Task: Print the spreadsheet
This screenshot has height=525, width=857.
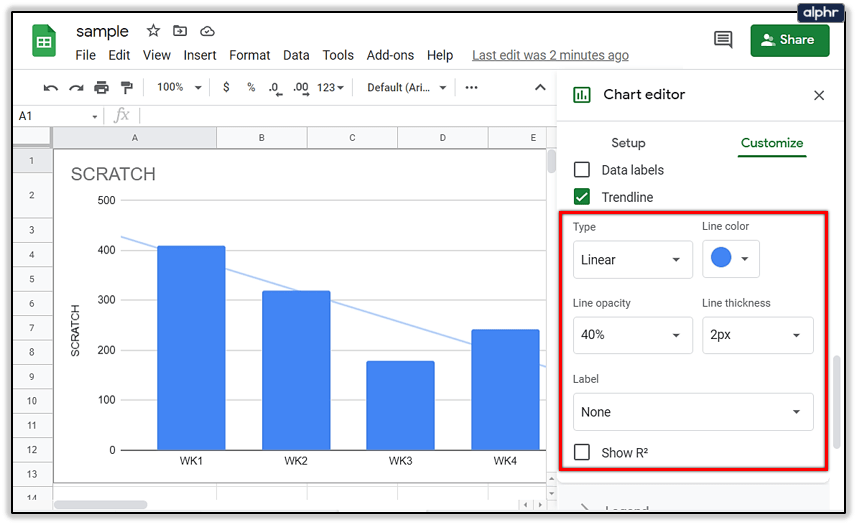Action: [x=101, y=87]
